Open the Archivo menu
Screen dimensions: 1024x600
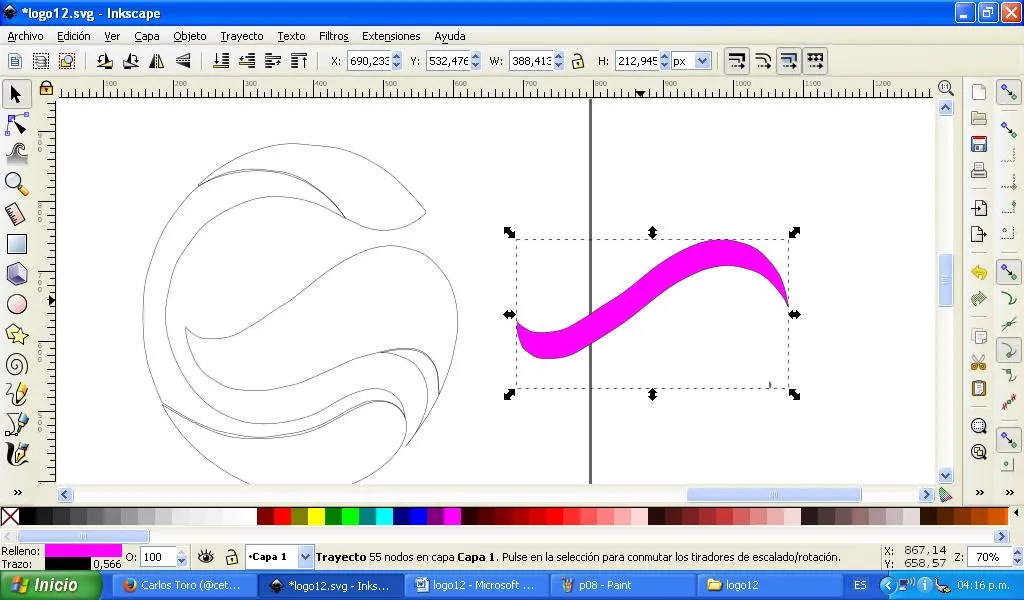click(25, 36)
